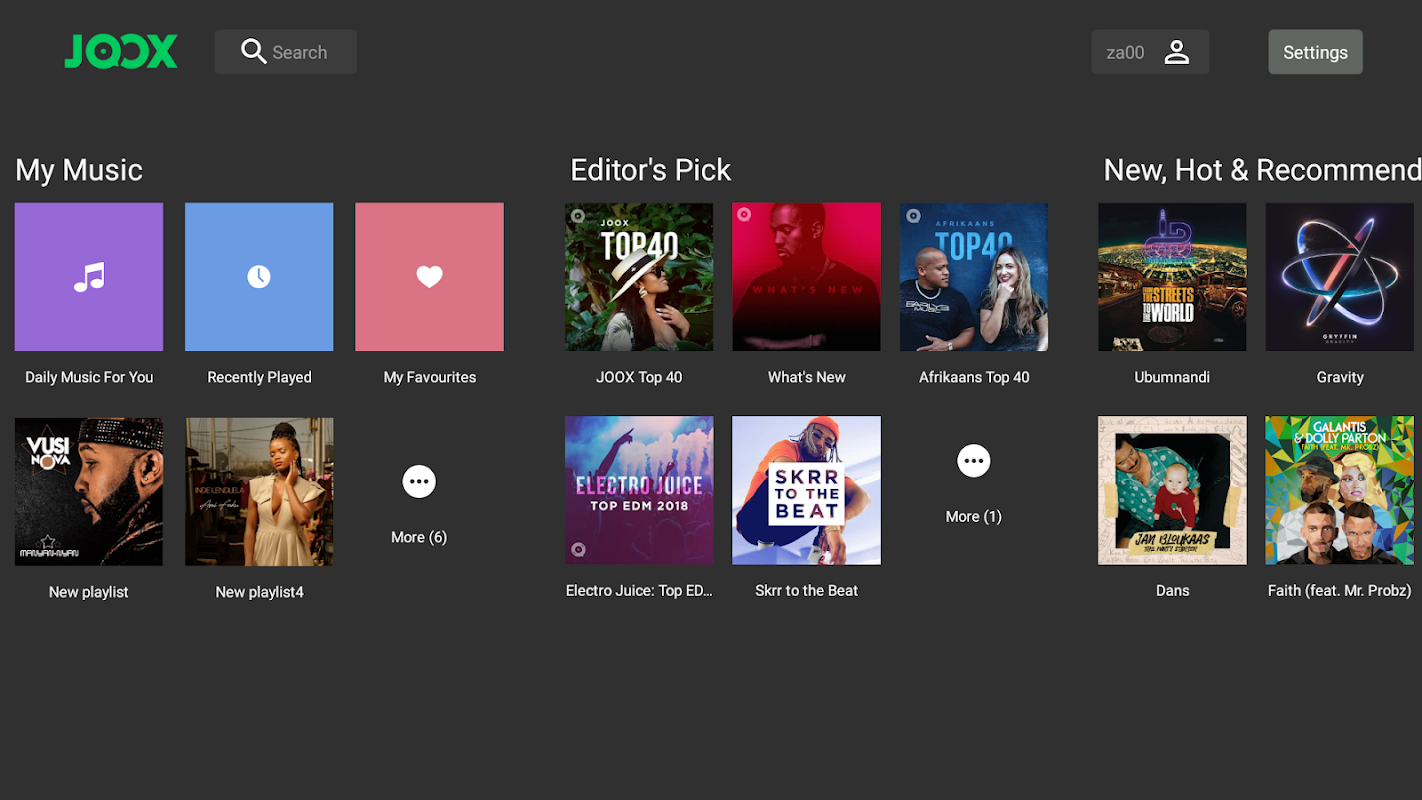Open the Gravity album cover
The height and width of the screenshot is (800, 1422).
(x=1340, y=277)
